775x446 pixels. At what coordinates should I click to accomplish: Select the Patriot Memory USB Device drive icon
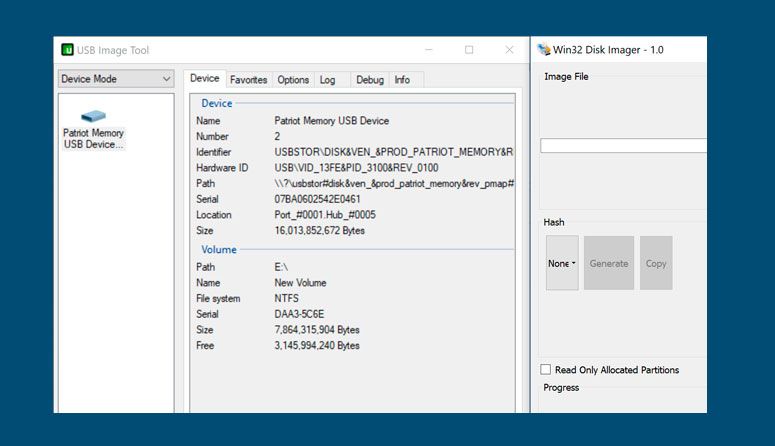tap(93, 117)
